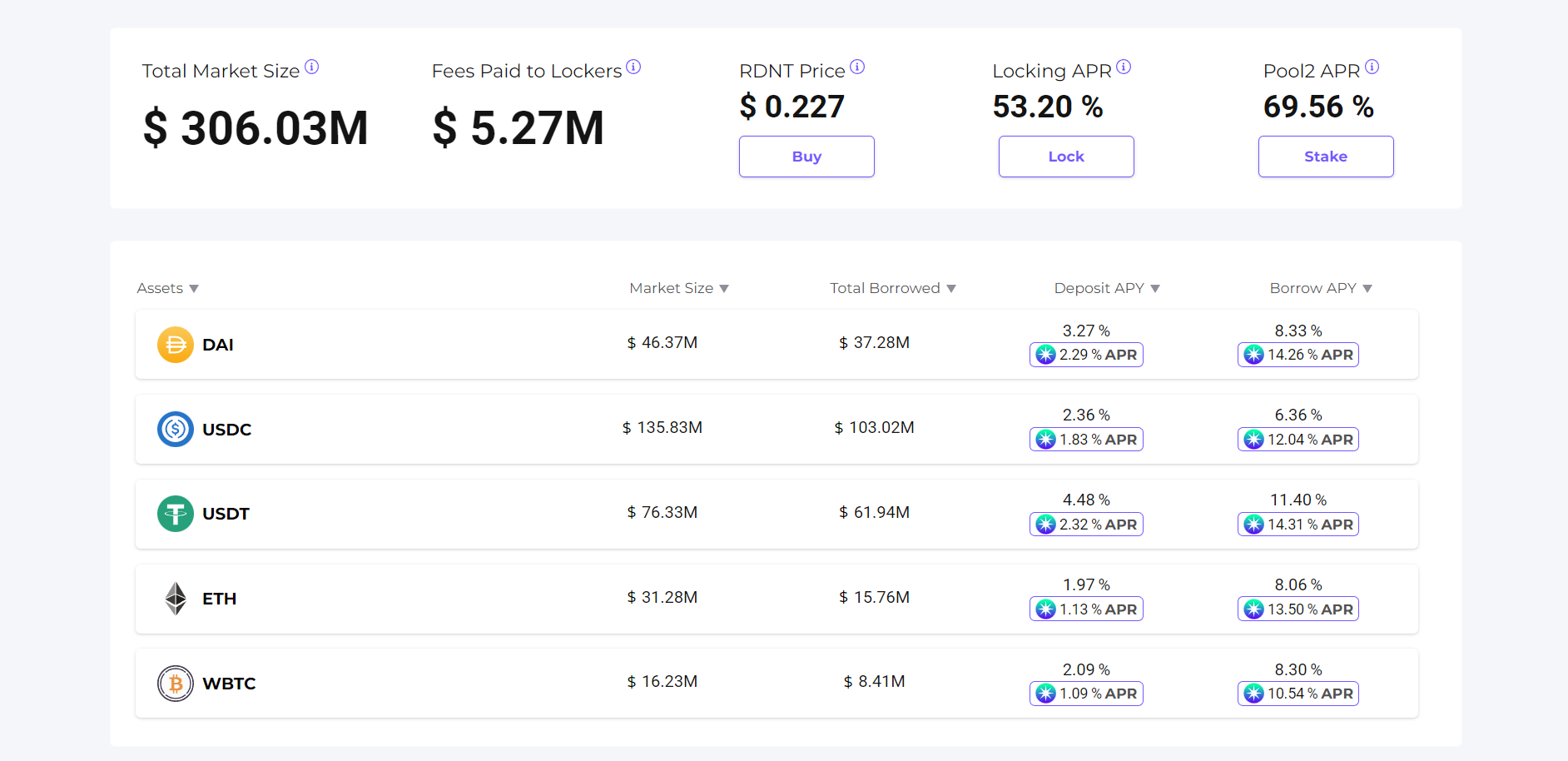
Task: Click the RDNT icon in DAI 14.26% APR badge
Action: (1254, 355)
